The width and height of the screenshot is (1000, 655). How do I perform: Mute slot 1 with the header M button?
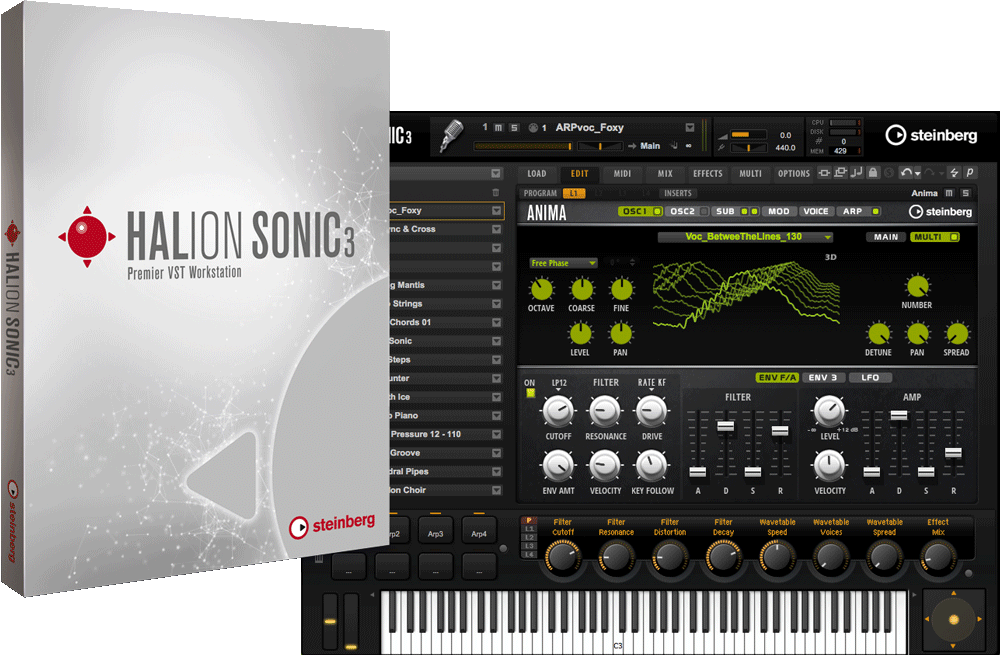tap(499, 128)
